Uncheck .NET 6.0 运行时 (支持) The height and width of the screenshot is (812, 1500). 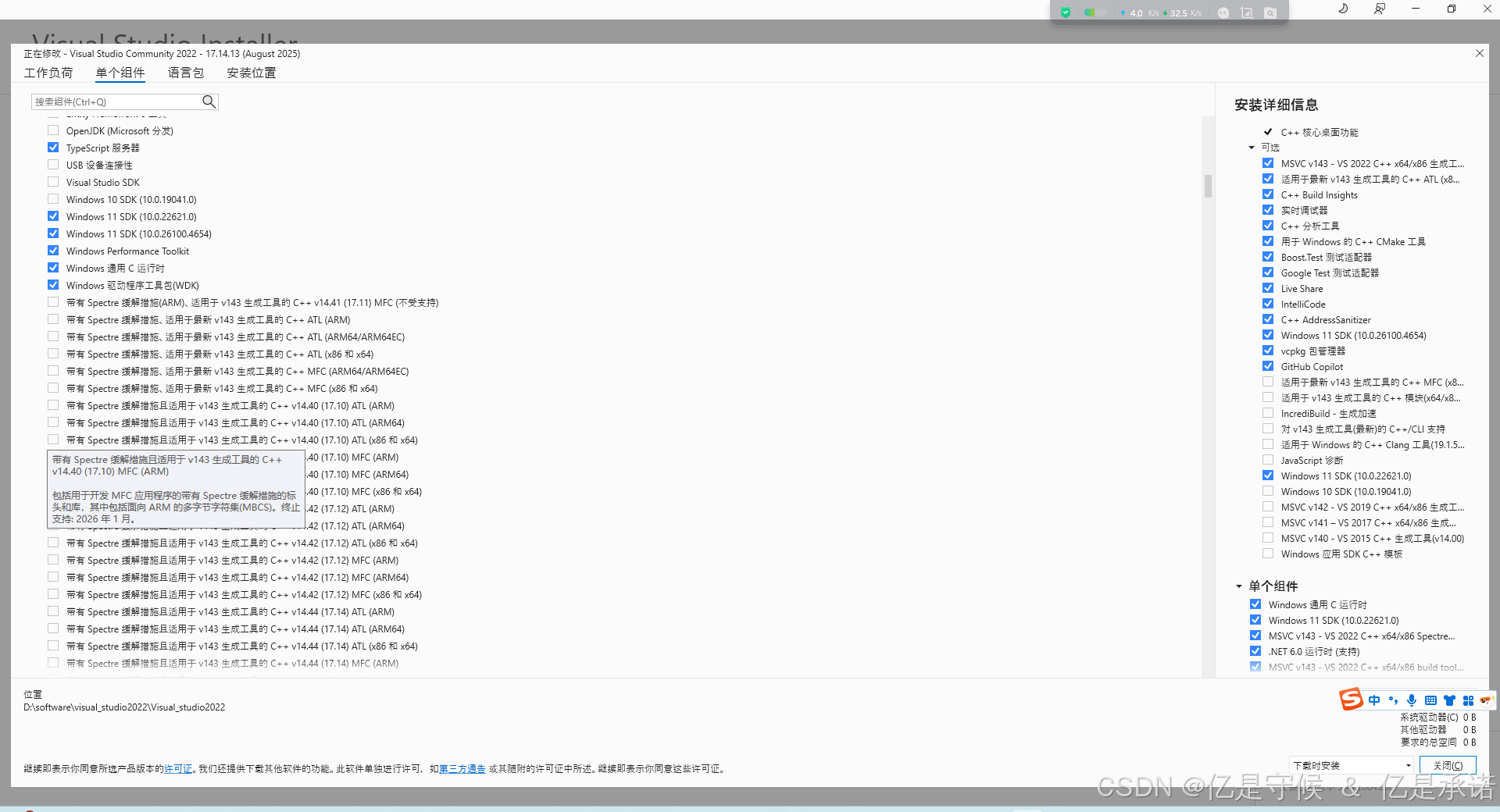point(1255,651)
